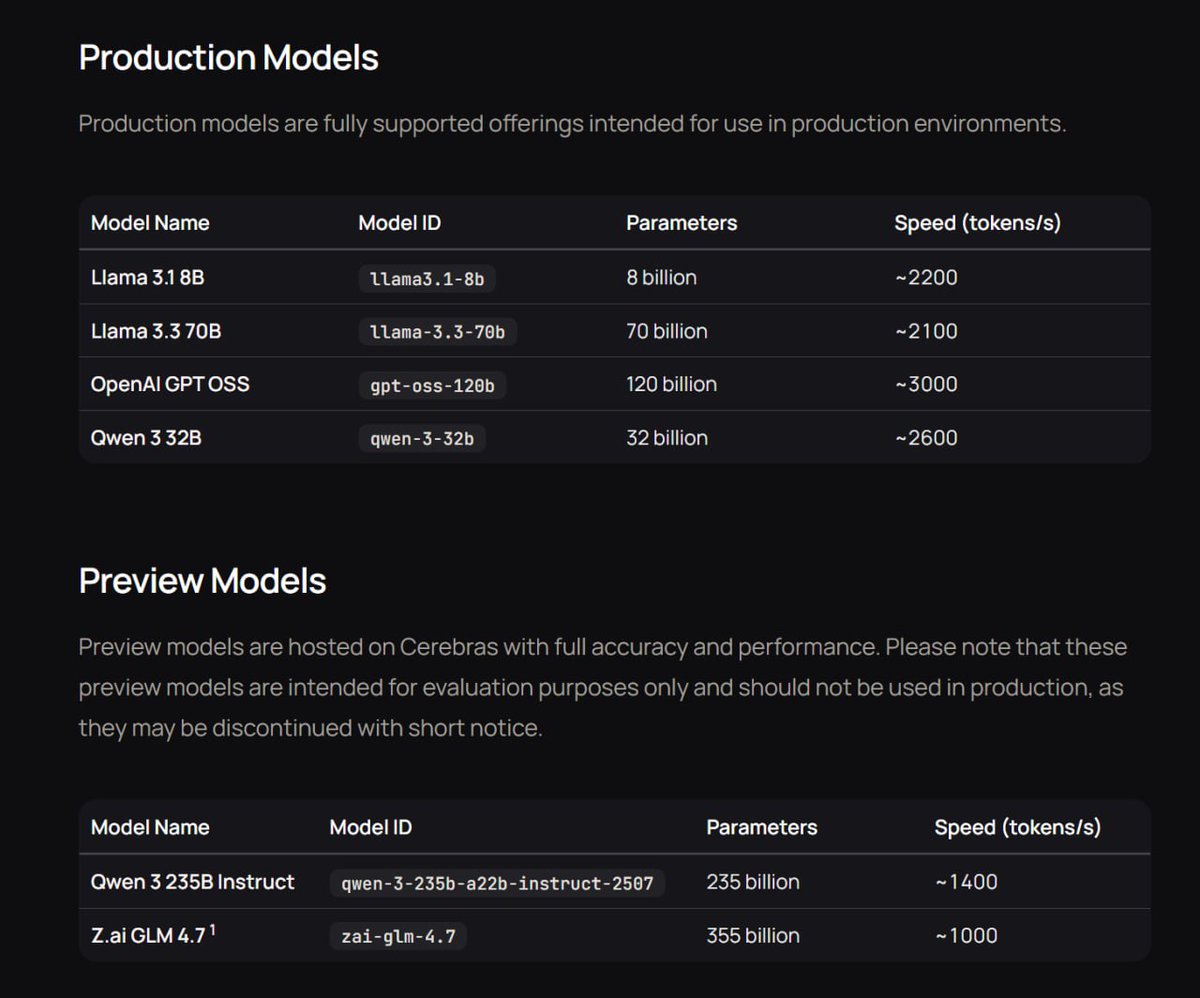Click the llama-3.3-70b model ID code
The height and width of the screenshot is (998, 1200).
438,332
